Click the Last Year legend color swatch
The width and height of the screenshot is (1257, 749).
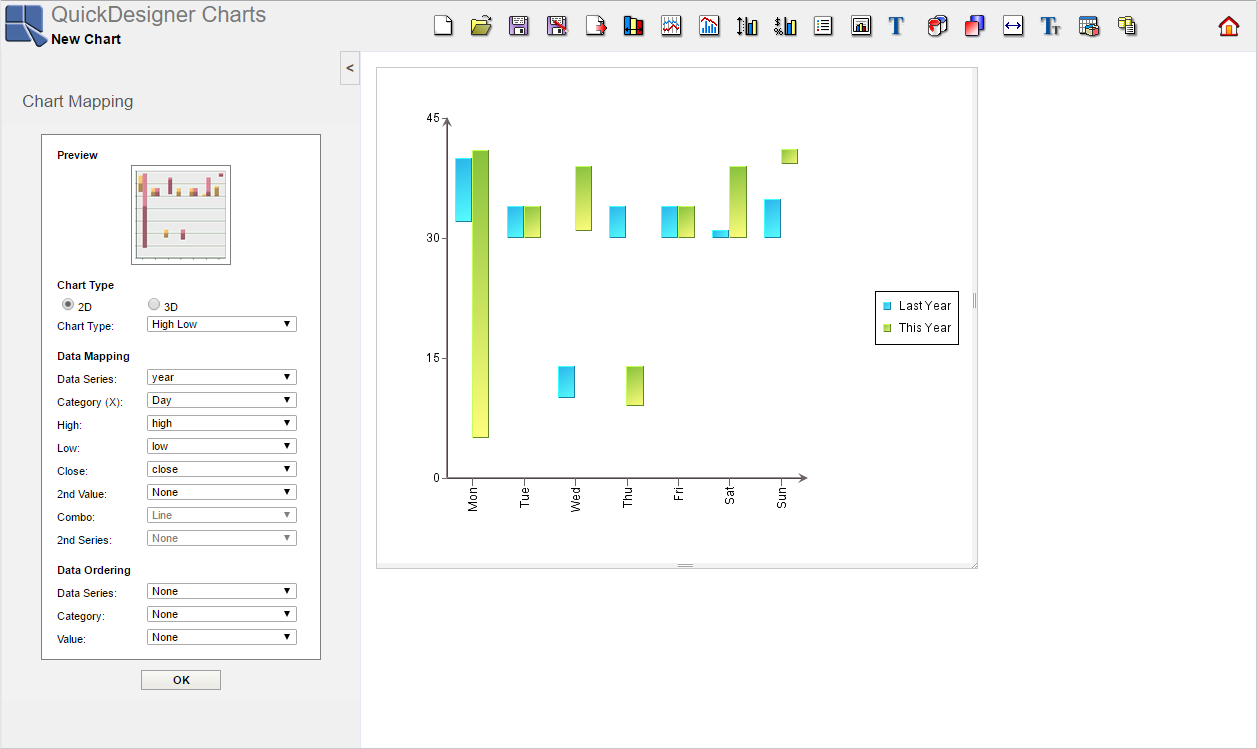click(x=887, y=306)
